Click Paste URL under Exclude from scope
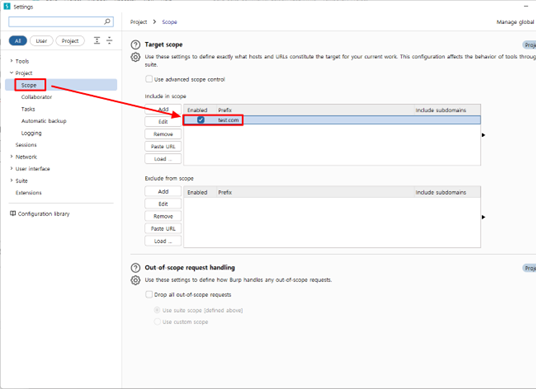 click(163, 228)
